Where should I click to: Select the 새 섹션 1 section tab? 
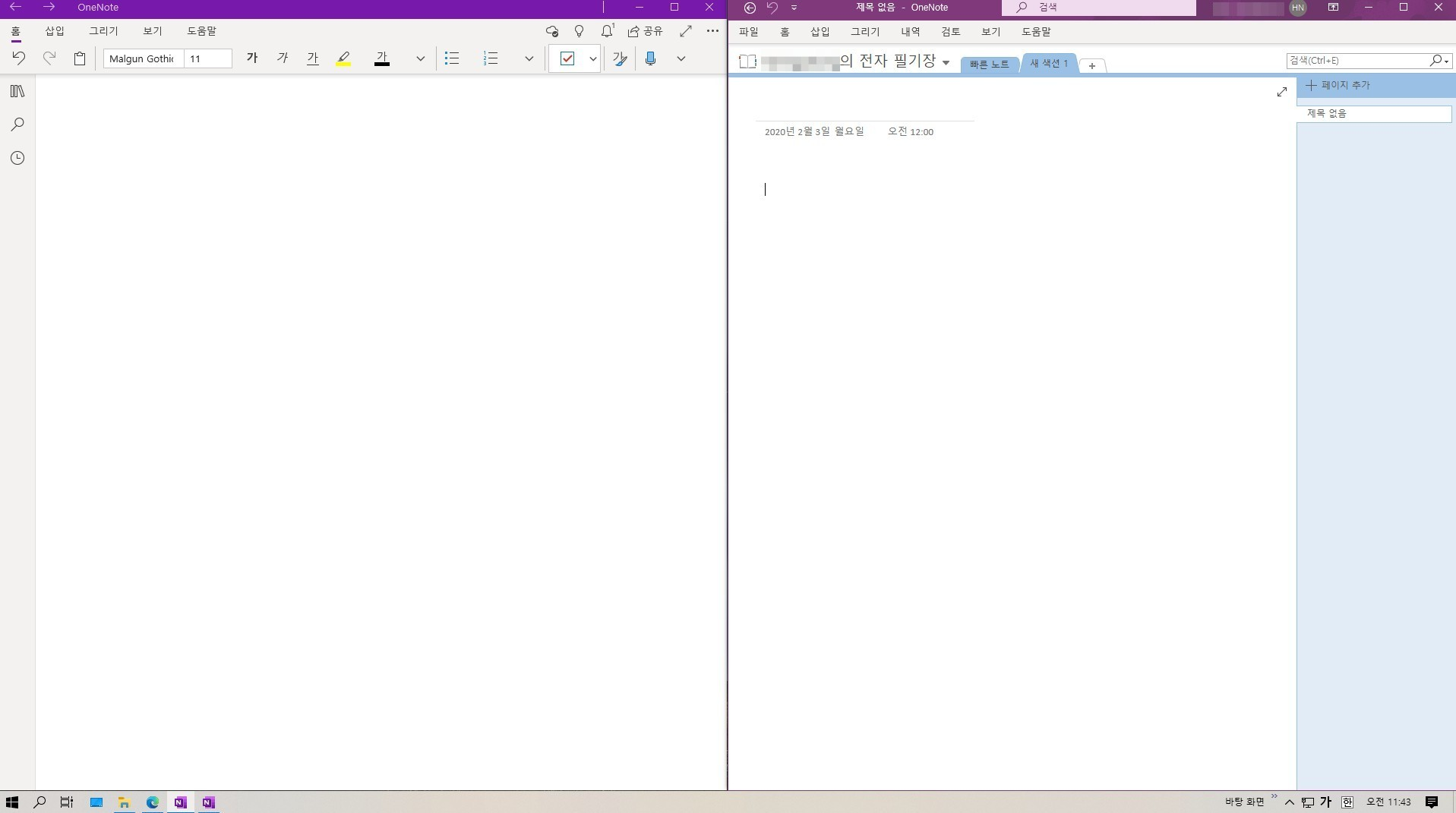1049,64
